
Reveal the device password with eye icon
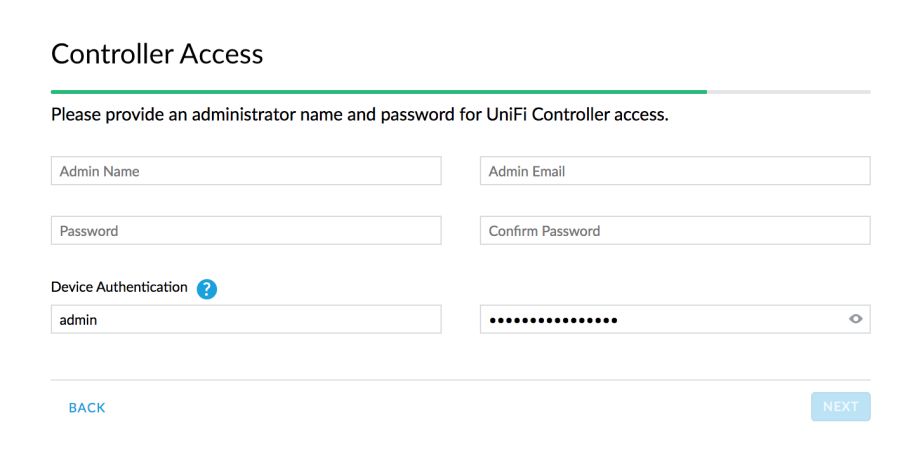coord(855,319)
